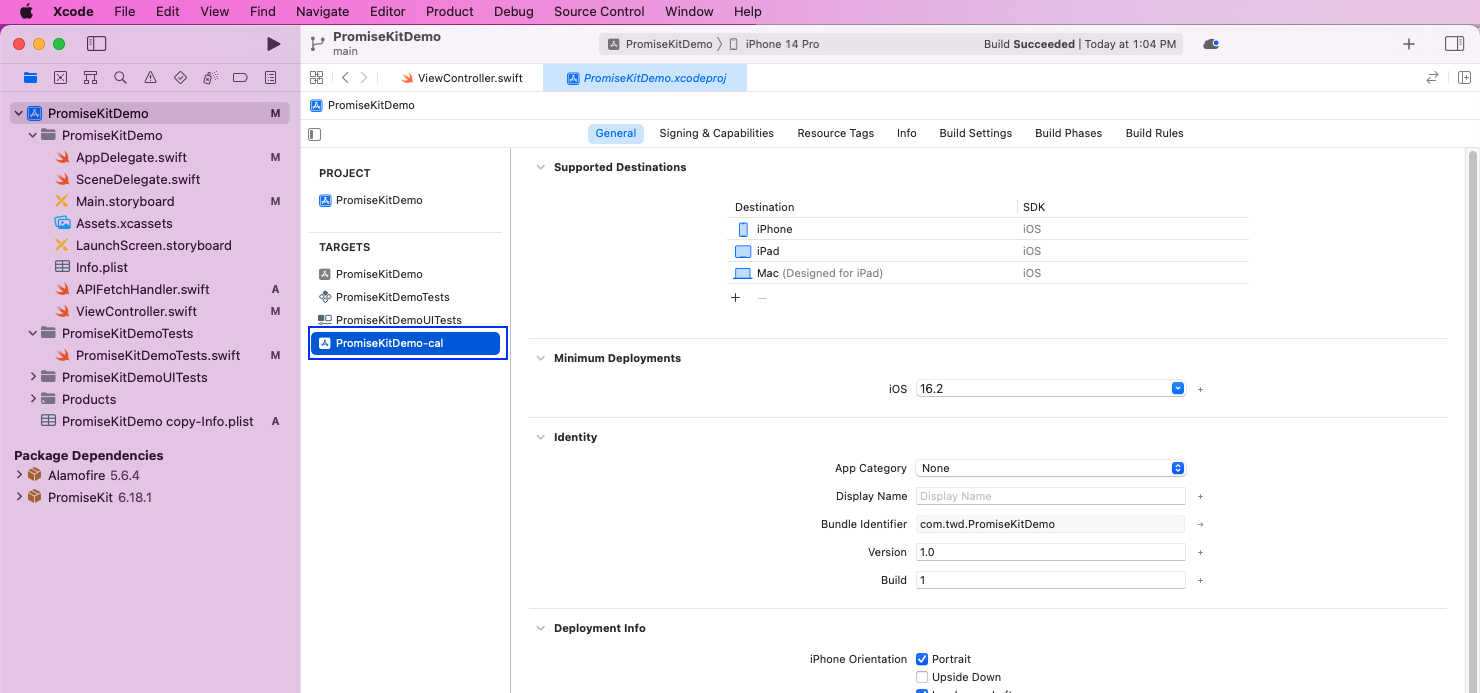Click the Version field showing 1.0
1480x693 pixels.
pos(1051,552)
